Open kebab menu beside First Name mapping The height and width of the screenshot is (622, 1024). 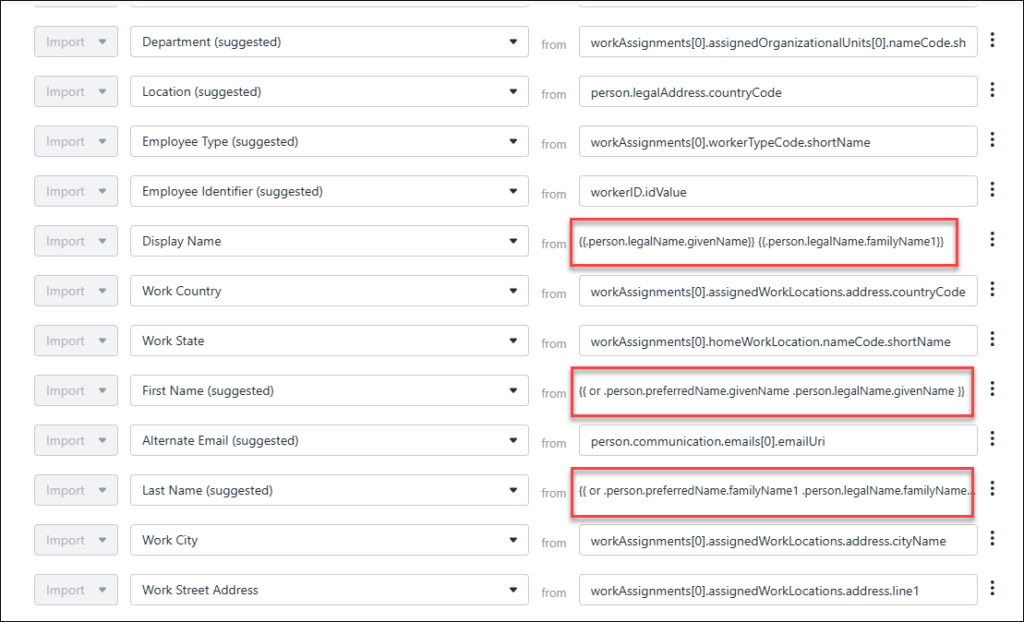992,390
